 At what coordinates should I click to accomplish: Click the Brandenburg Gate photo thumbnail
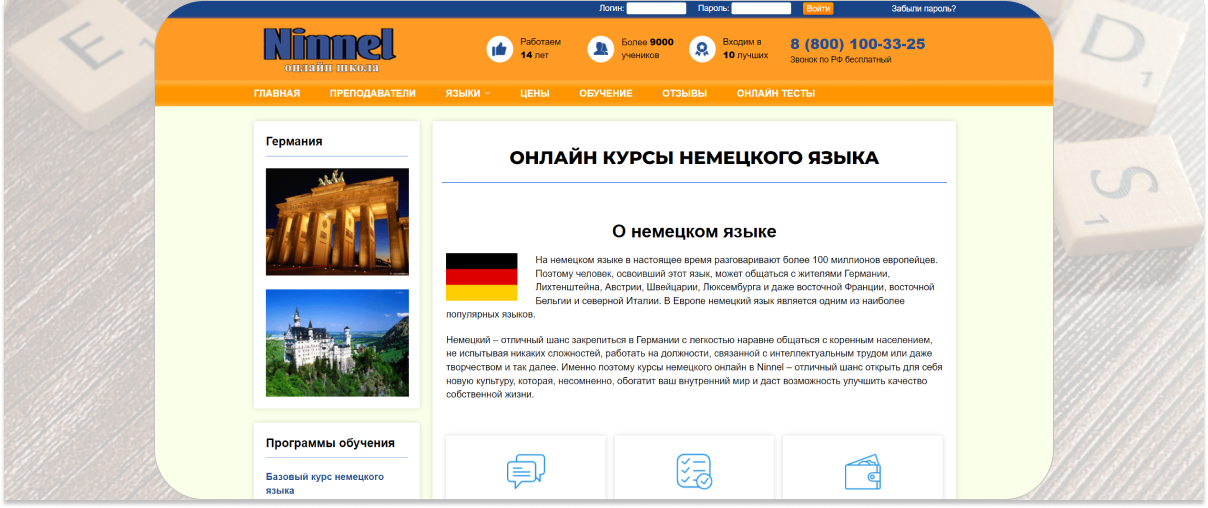(337, 222)
